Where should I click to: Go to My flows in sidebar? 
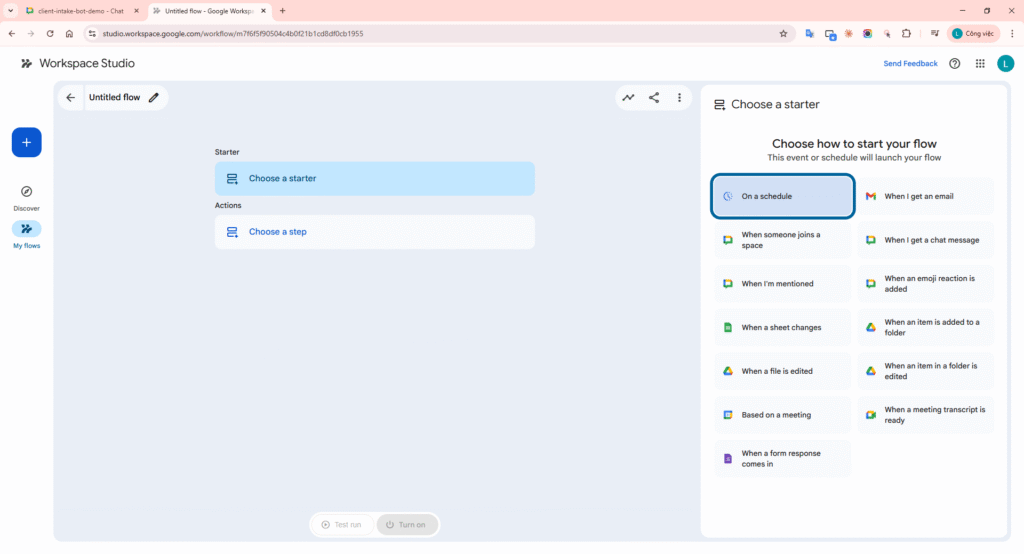(26, 229)
